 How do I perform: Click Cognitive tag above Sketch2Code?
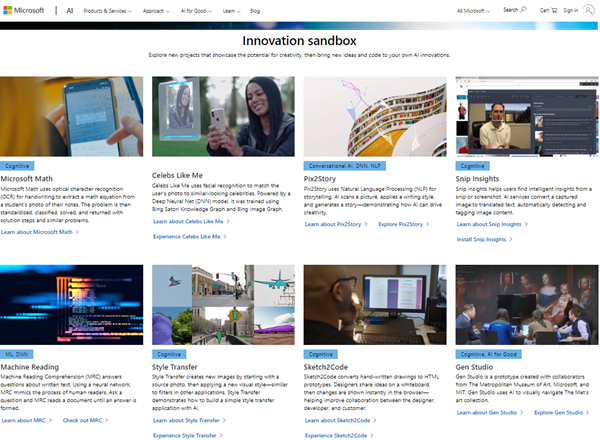click(x=321, y=354)
